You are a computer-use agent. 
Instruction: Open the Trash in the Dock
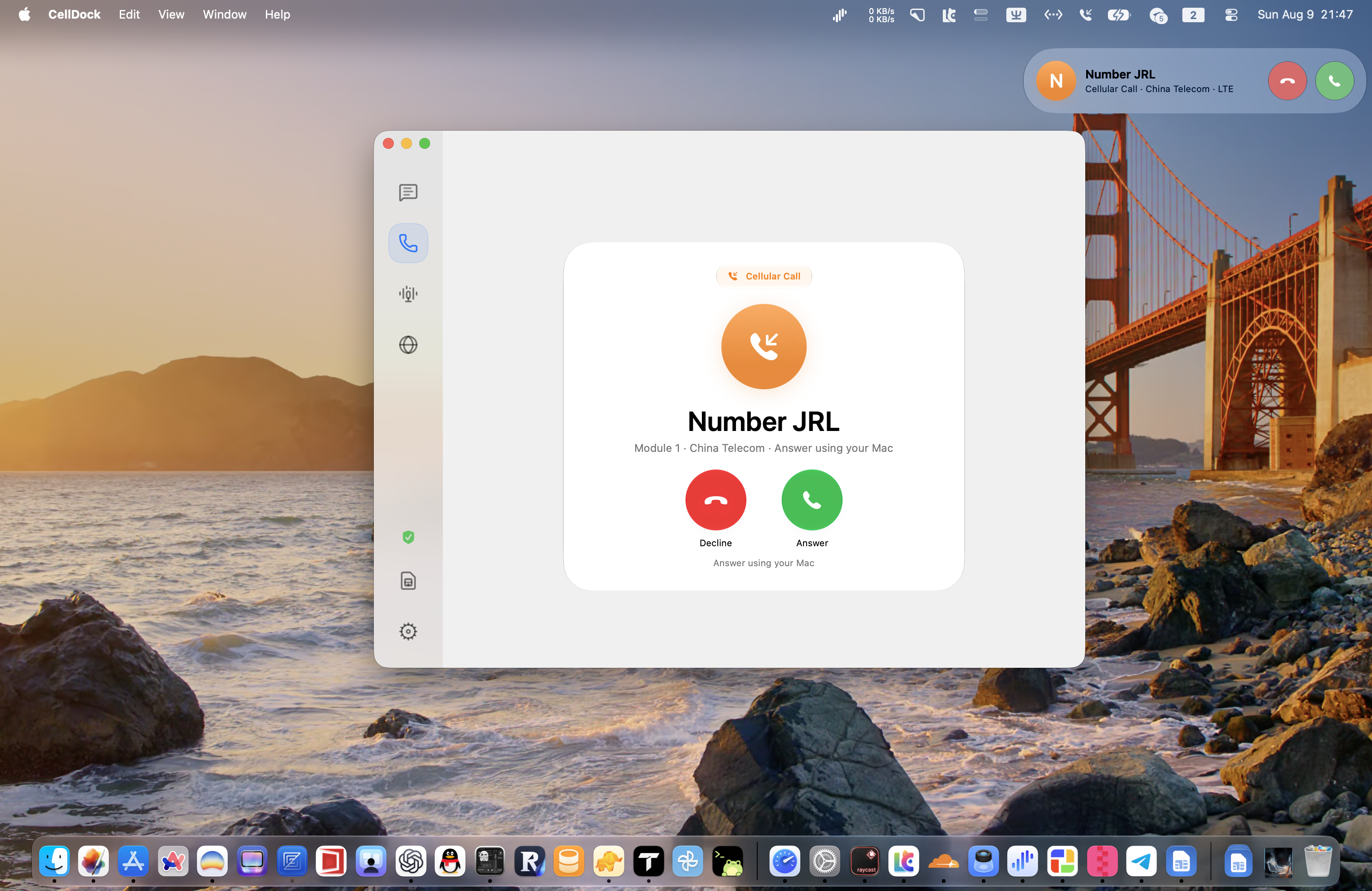coord(1318,862)
